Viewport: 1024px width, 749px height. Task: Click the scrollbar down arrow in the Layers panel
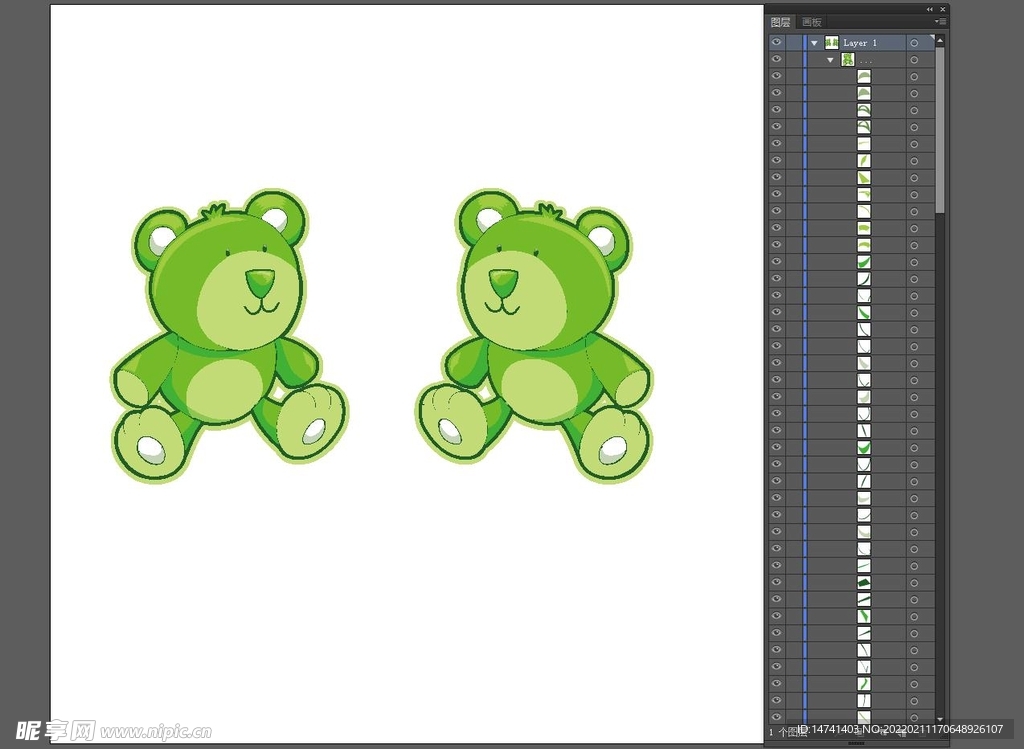pyautogui.click(x=940, y=719)
